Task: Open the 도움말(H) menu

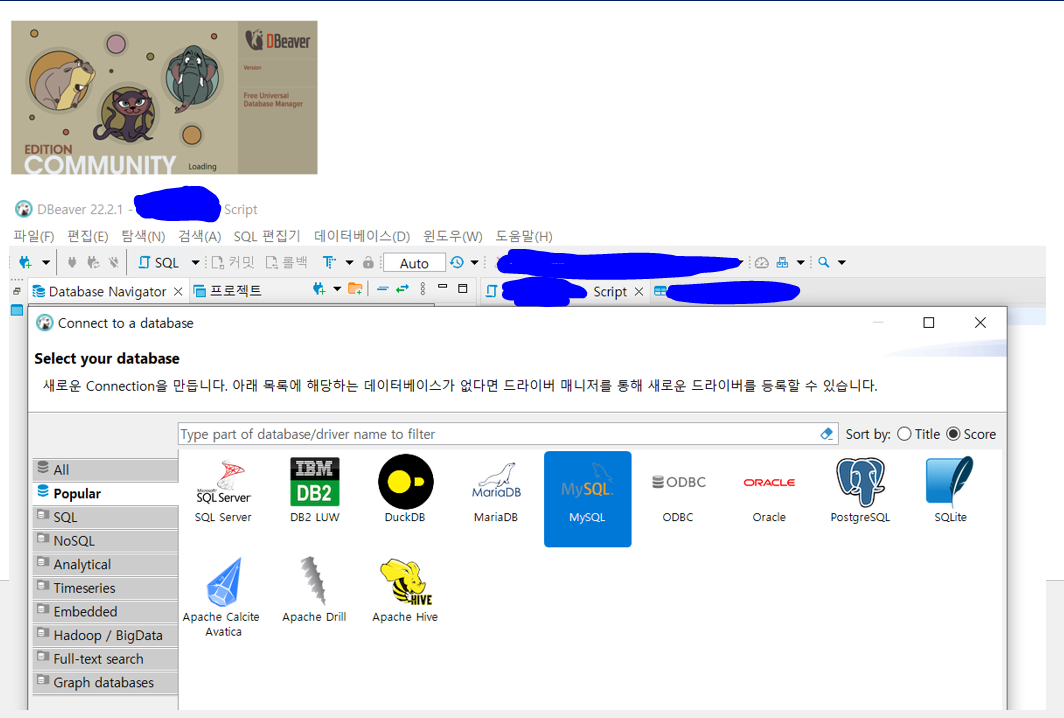Action: 524,236
